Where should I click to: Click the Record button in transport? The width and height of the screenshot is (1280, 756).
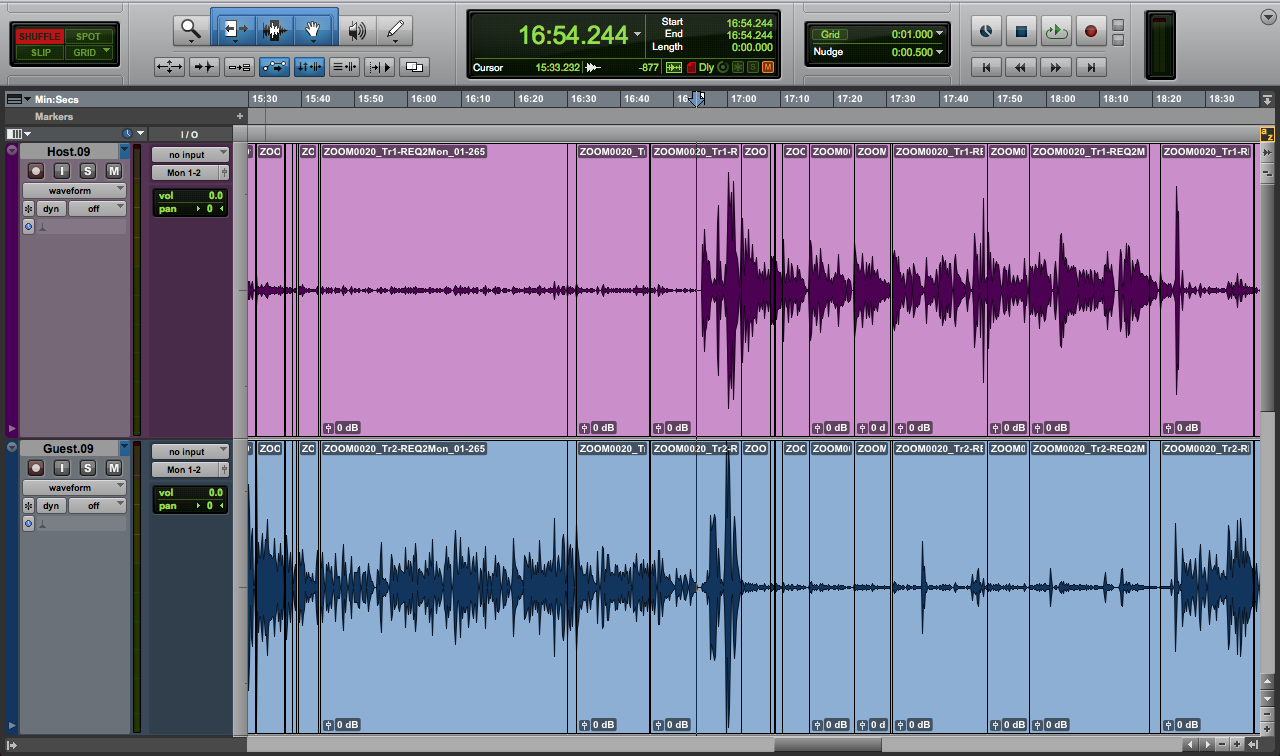[x=1090, y=31]
